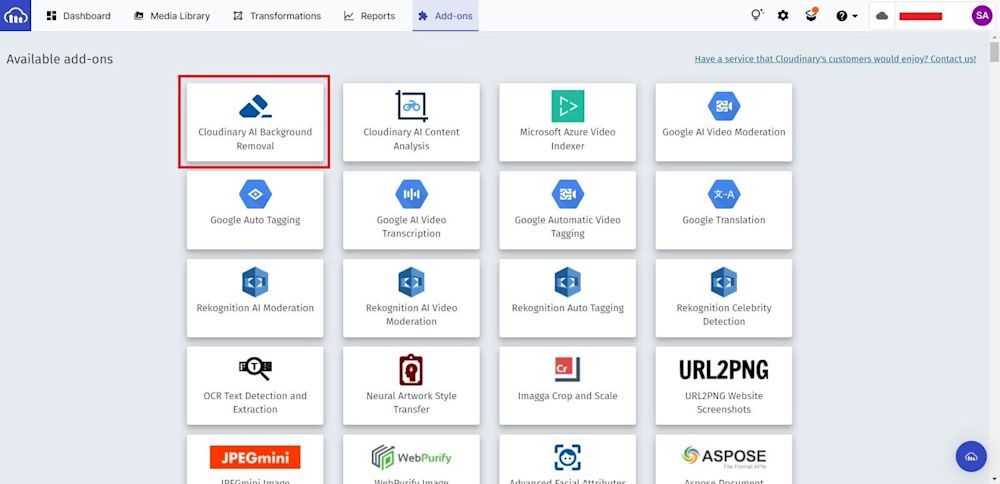Click the what's new box icon with the orange badge

pos(812,16)
